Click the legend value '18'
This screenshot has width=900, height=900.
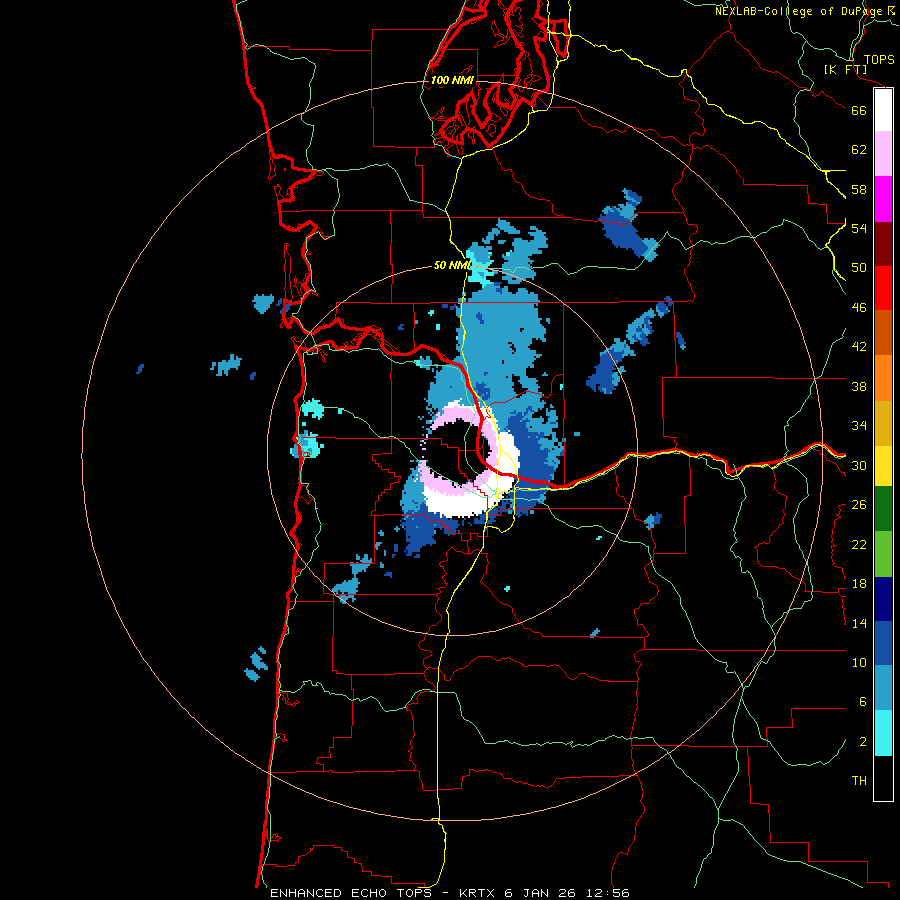(859, 584)
